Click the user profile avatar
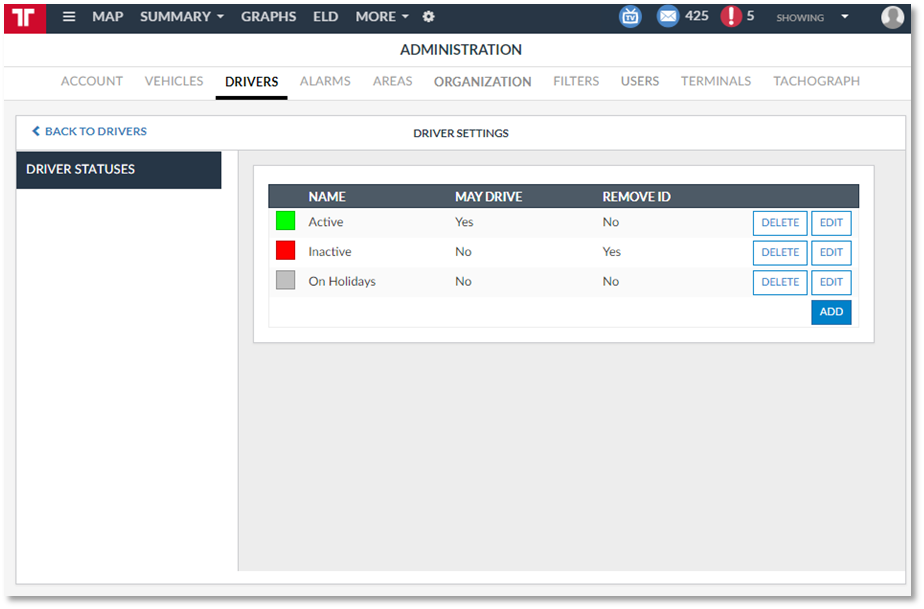 892,17
